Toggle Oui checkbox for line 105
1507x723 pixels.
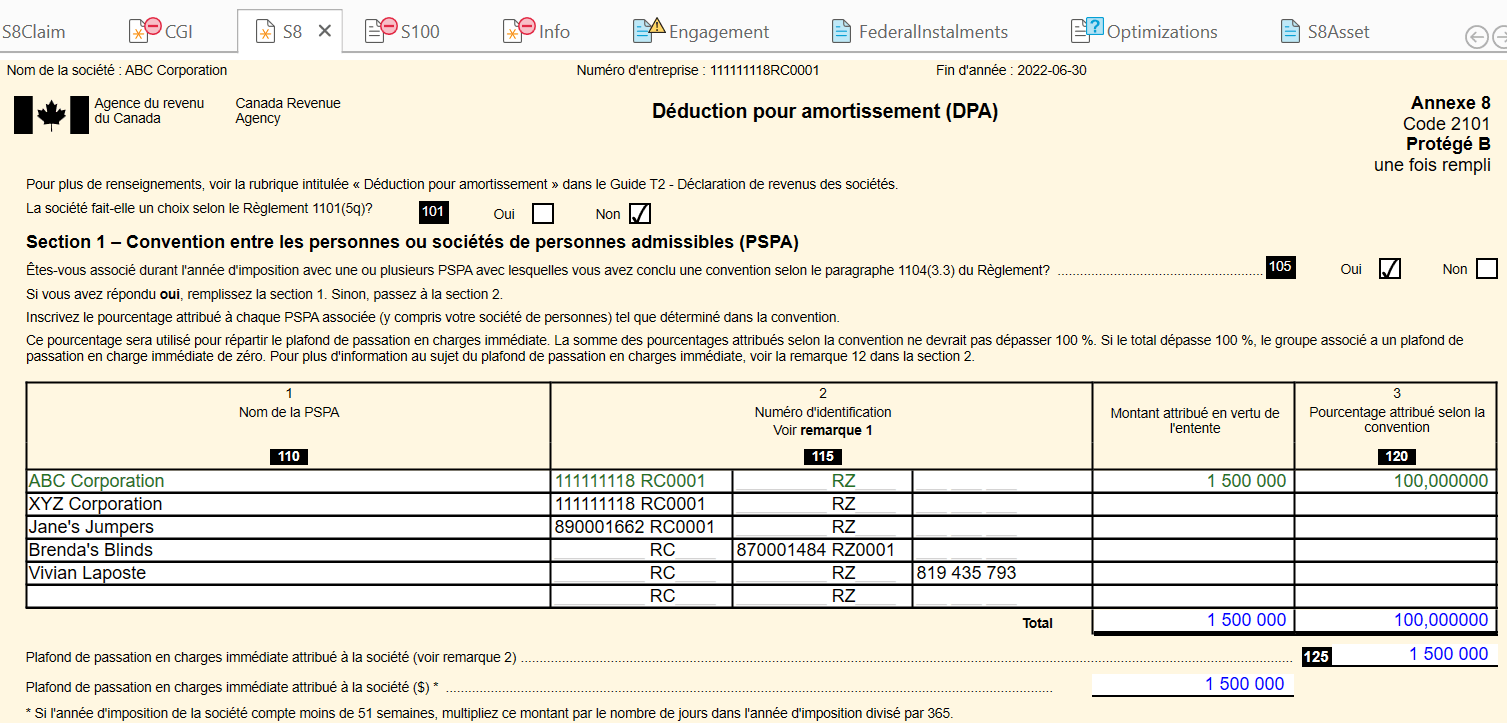tap(1389, 269)
